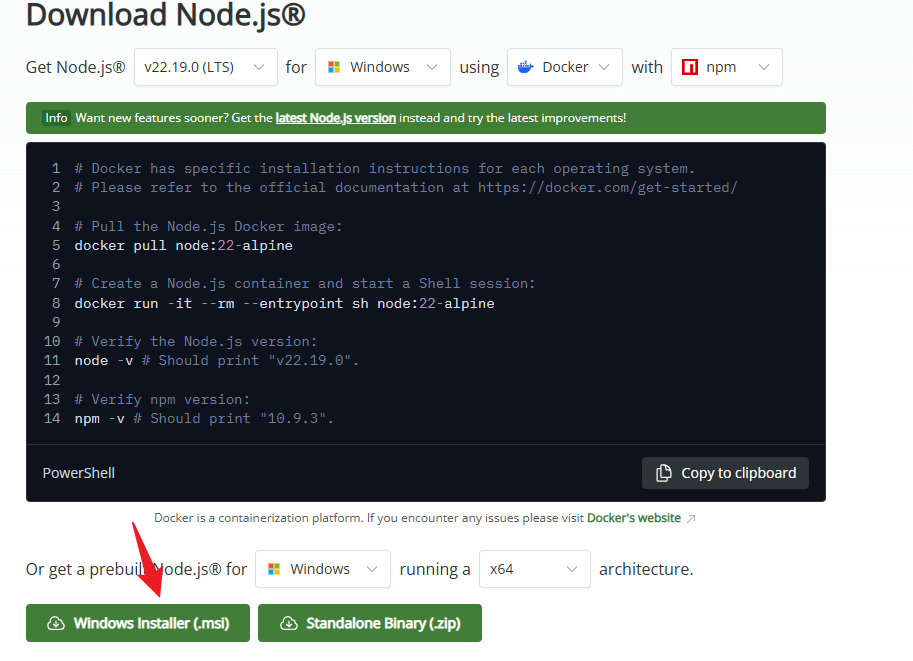Screen dimensions: 913x661
Task: Click the npm logo icon
Action: click(689, 67)
